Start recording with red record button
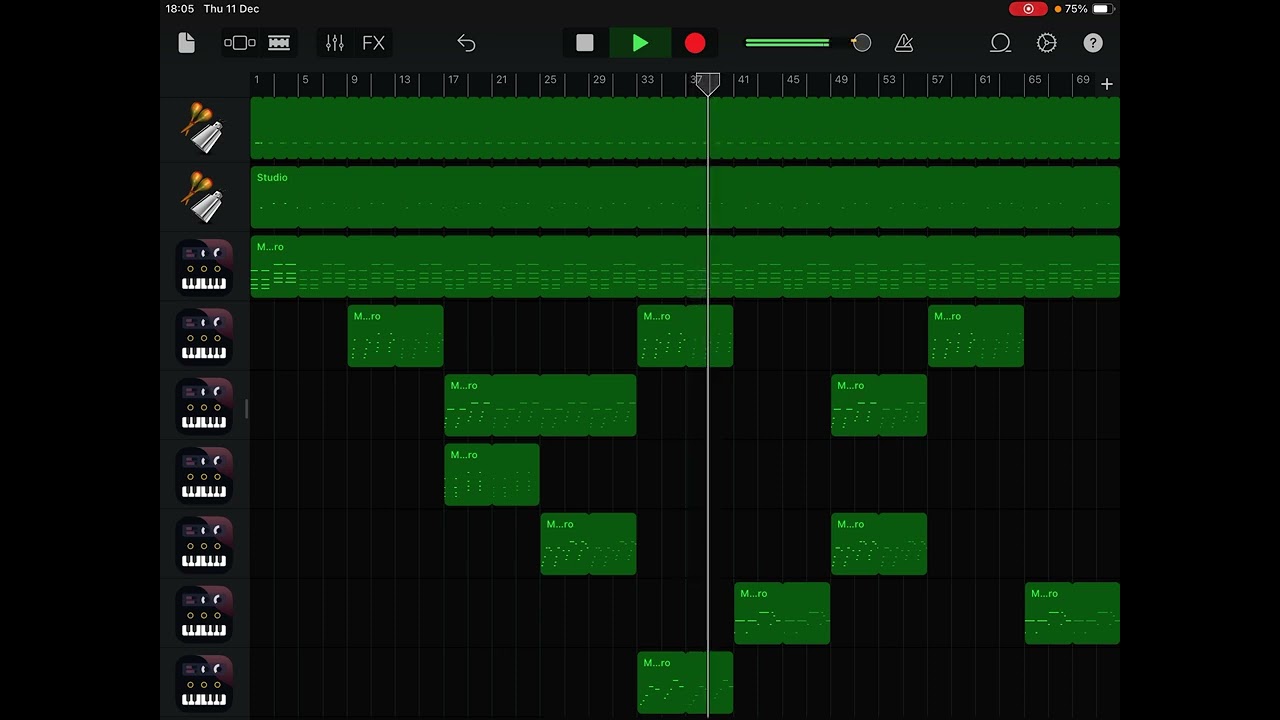1280x720 pixels. tap(695, 43)
